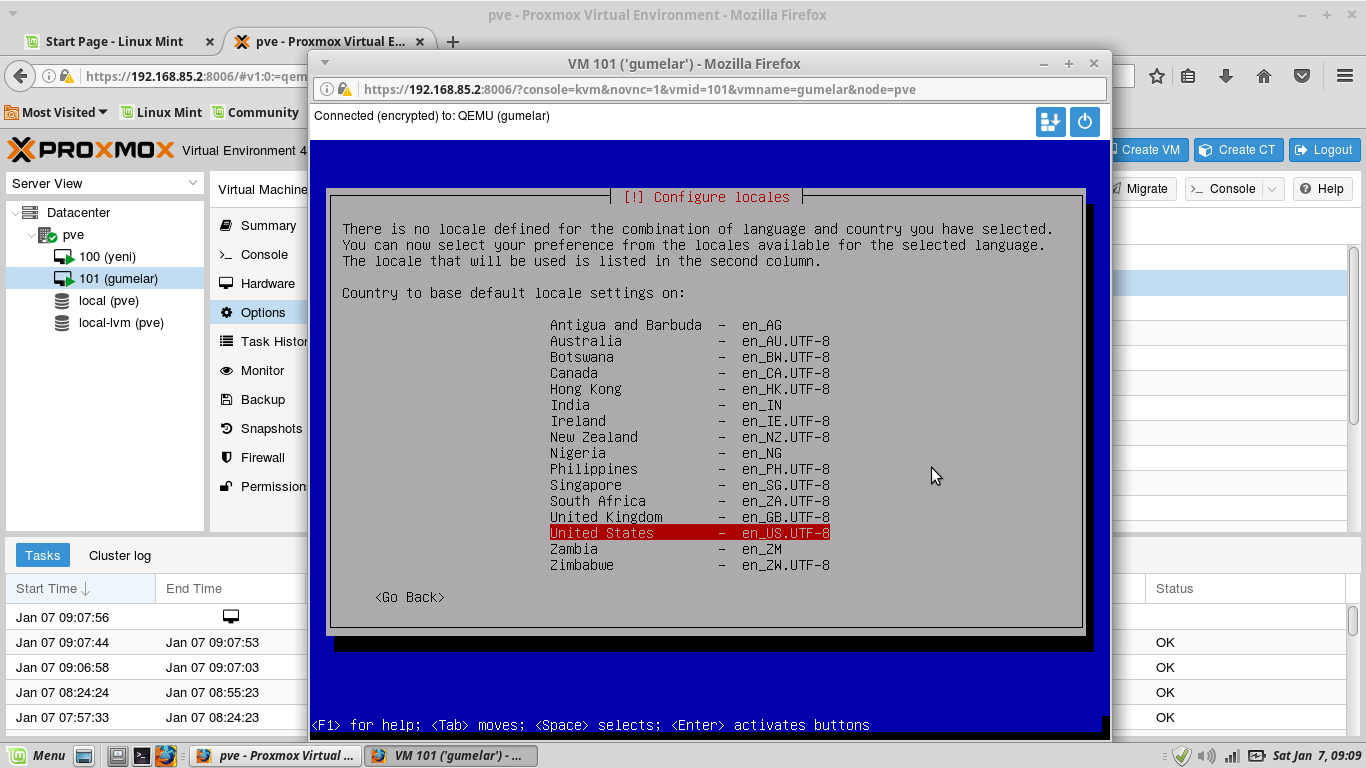
Task: Open the noVNC send-keys control panel icon
Action: click(x=1051, y=122)
